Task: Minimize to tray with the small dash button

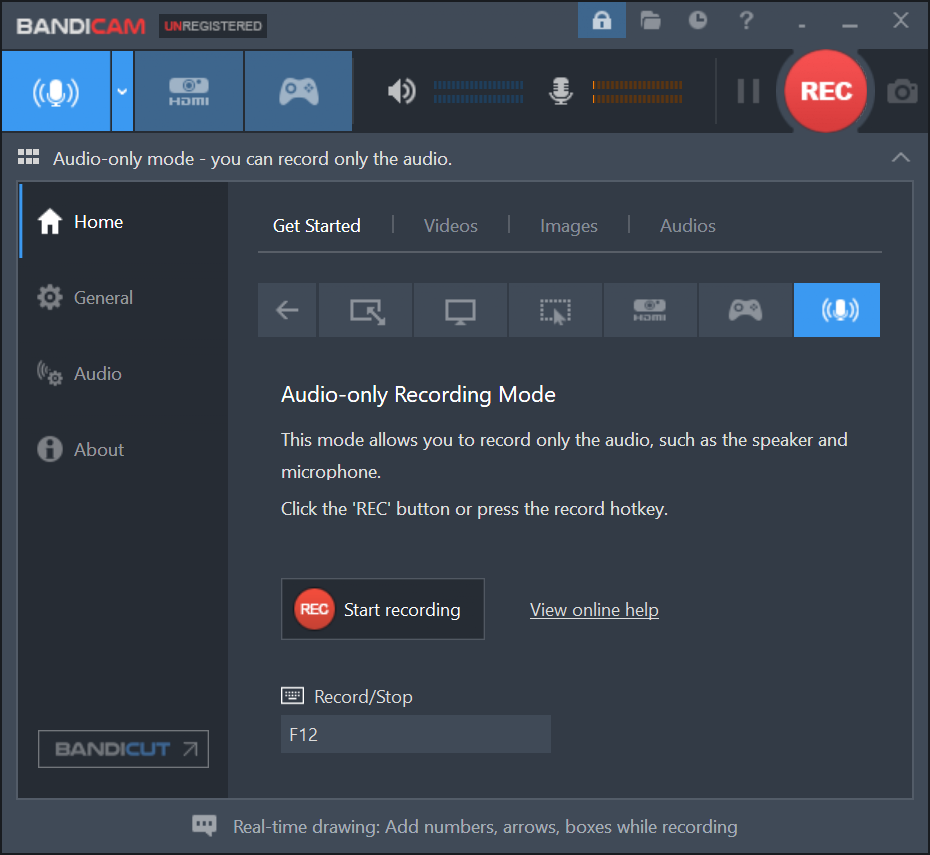Action: 802,26
